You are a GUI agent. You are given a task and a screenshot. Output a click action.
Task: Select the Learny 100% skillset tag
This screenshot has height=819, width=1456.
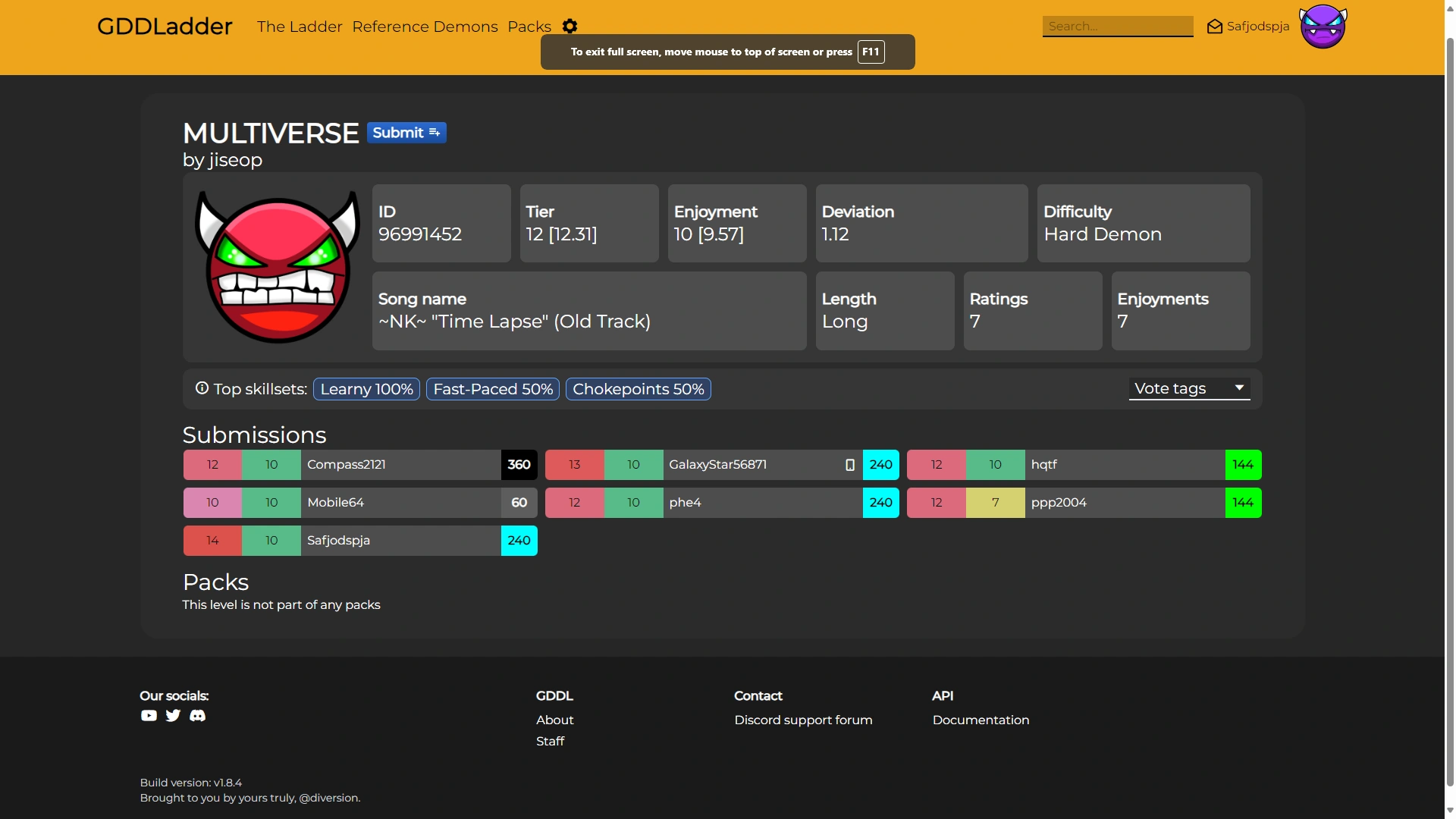pos(366,388)
